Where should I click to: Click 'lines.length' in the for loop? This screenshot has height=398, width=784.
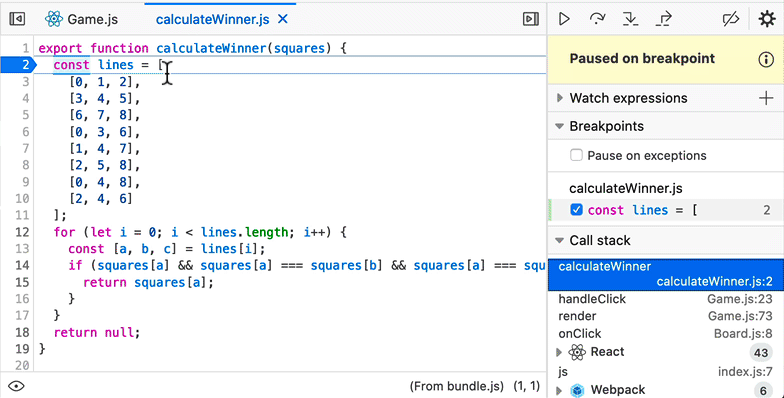tap(244, 232)
